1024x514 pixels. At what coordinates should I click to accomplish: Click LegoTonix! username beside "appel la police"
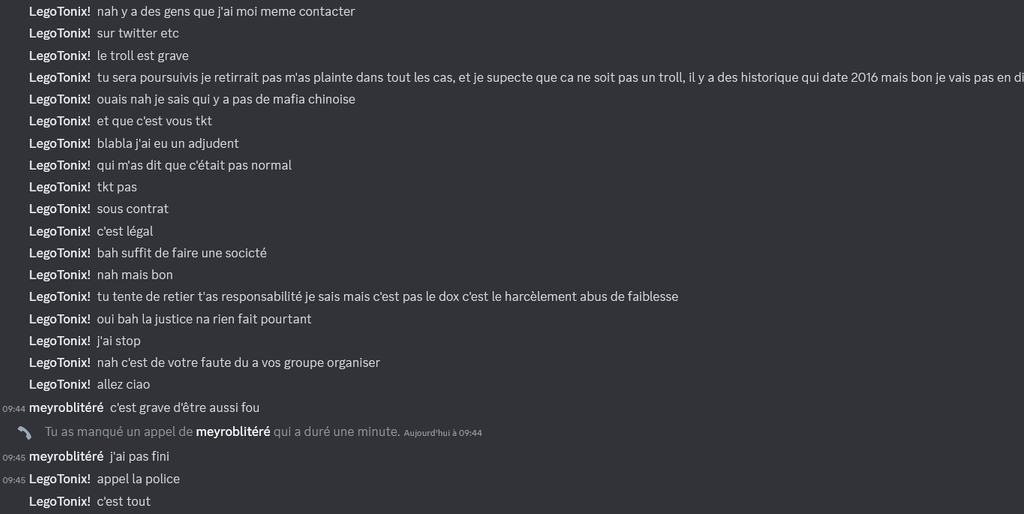point(59,479)
